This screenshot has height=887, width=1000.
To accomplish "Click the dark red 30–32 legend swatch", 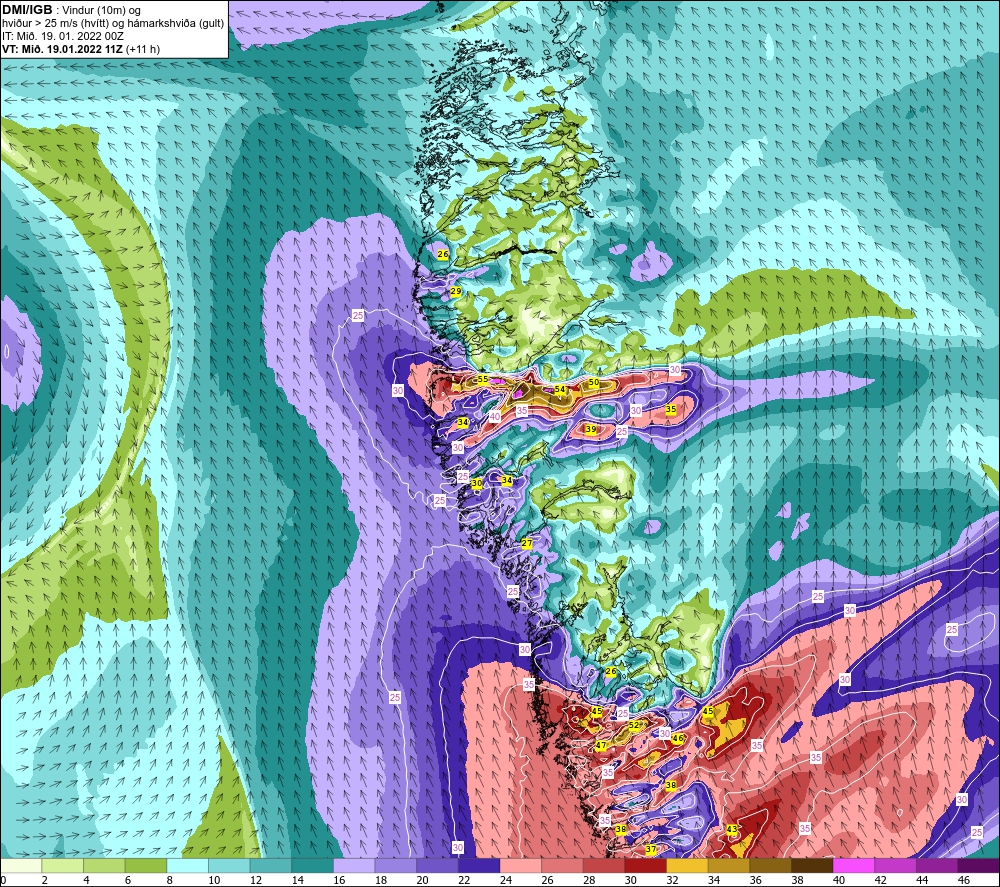I will tap(645, 866).
